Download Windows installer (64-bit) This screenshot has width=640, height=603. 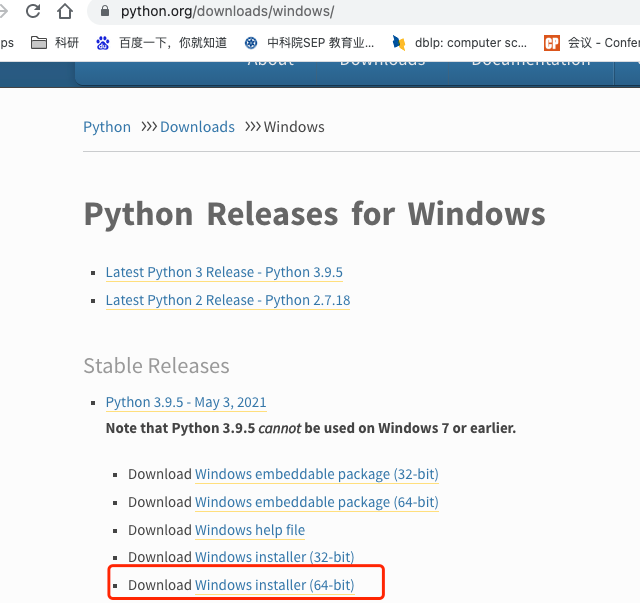(x=274, y=585)
